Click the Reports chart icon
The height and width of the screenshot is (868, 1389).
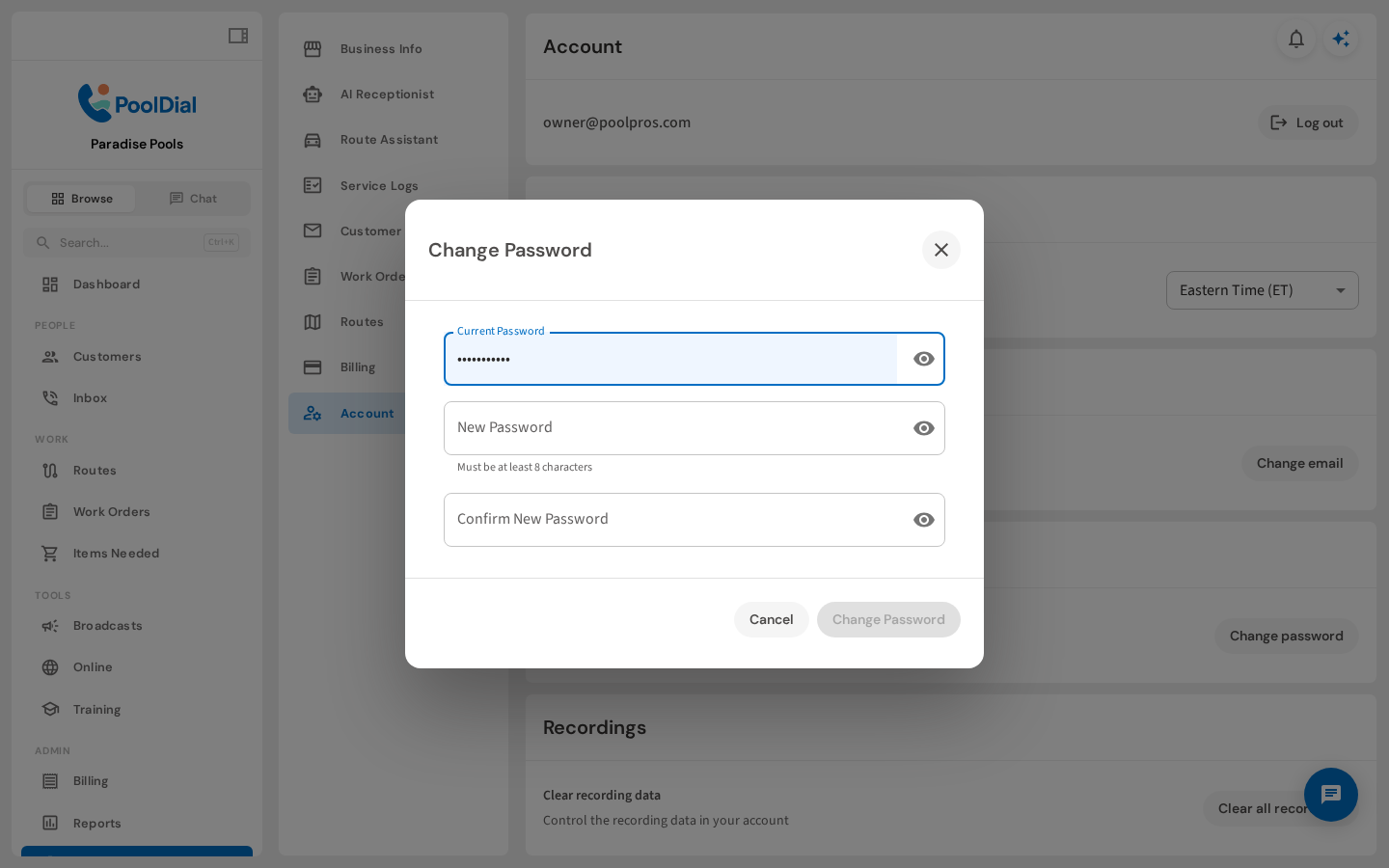tap(50, 824)
